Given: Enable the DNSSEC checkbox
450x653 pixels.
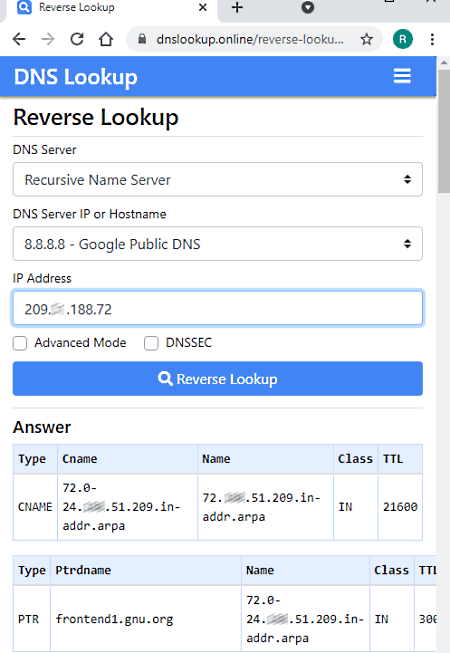Looking at the screenshot, I should (151, 344).
